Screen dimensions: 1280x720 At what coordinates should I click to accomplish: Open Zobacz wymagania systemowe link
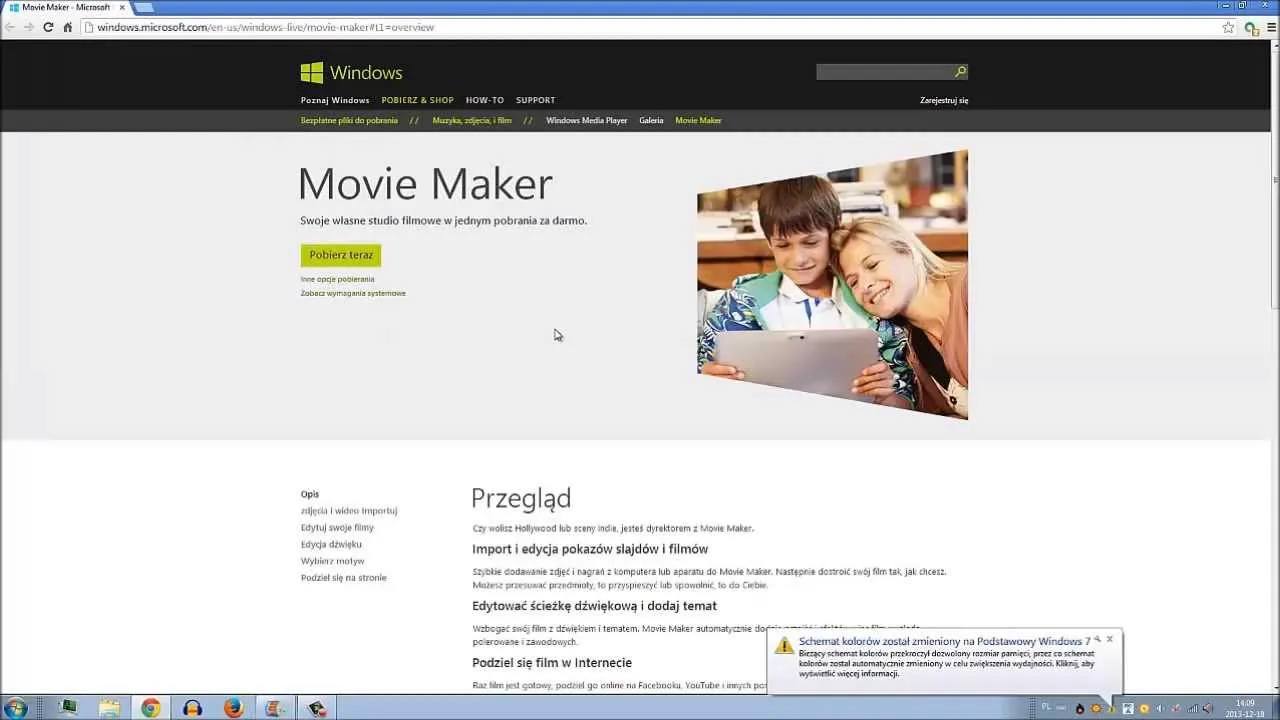coord(353,293)
